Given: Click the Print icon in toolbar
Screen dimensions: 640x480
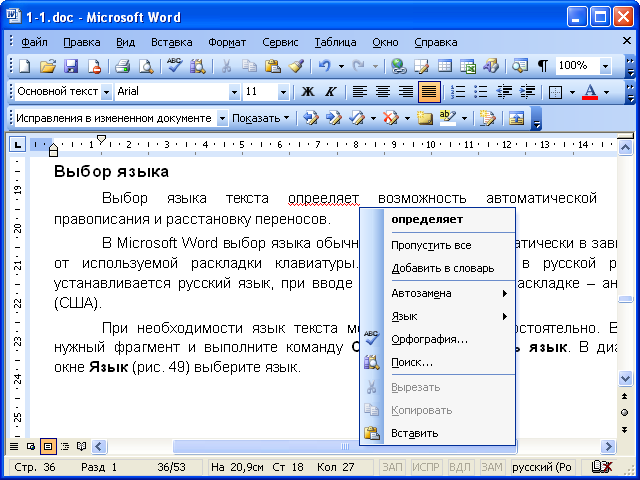Looking at the screenshot, I should [122, 66].
